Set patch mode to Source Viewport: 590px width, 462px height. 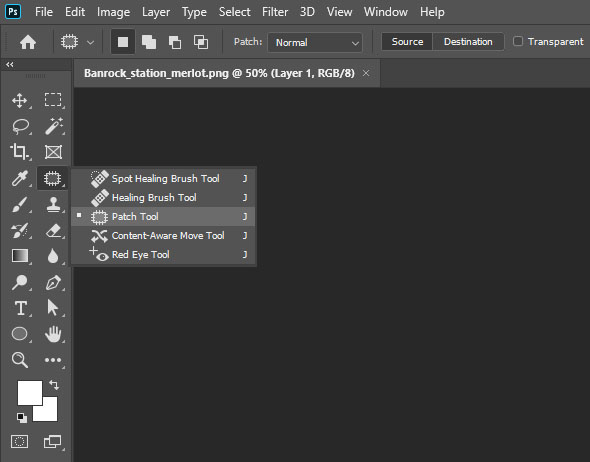pos(407,42)
